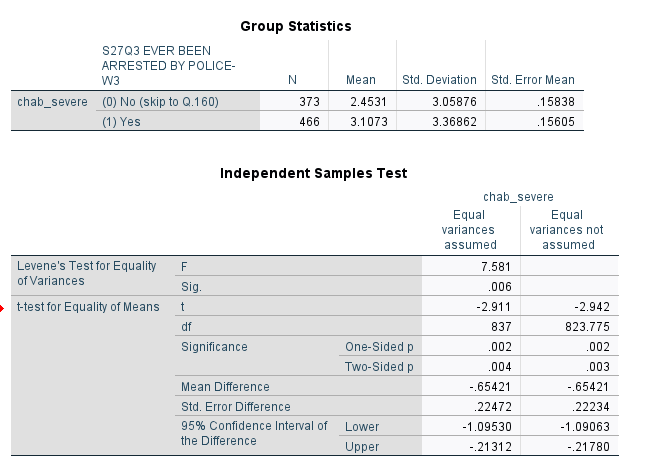Image resolution: width=647 pixels, height=473 pixels.
Task: Select the Independent Samples Test title
Action: [314, 173]
